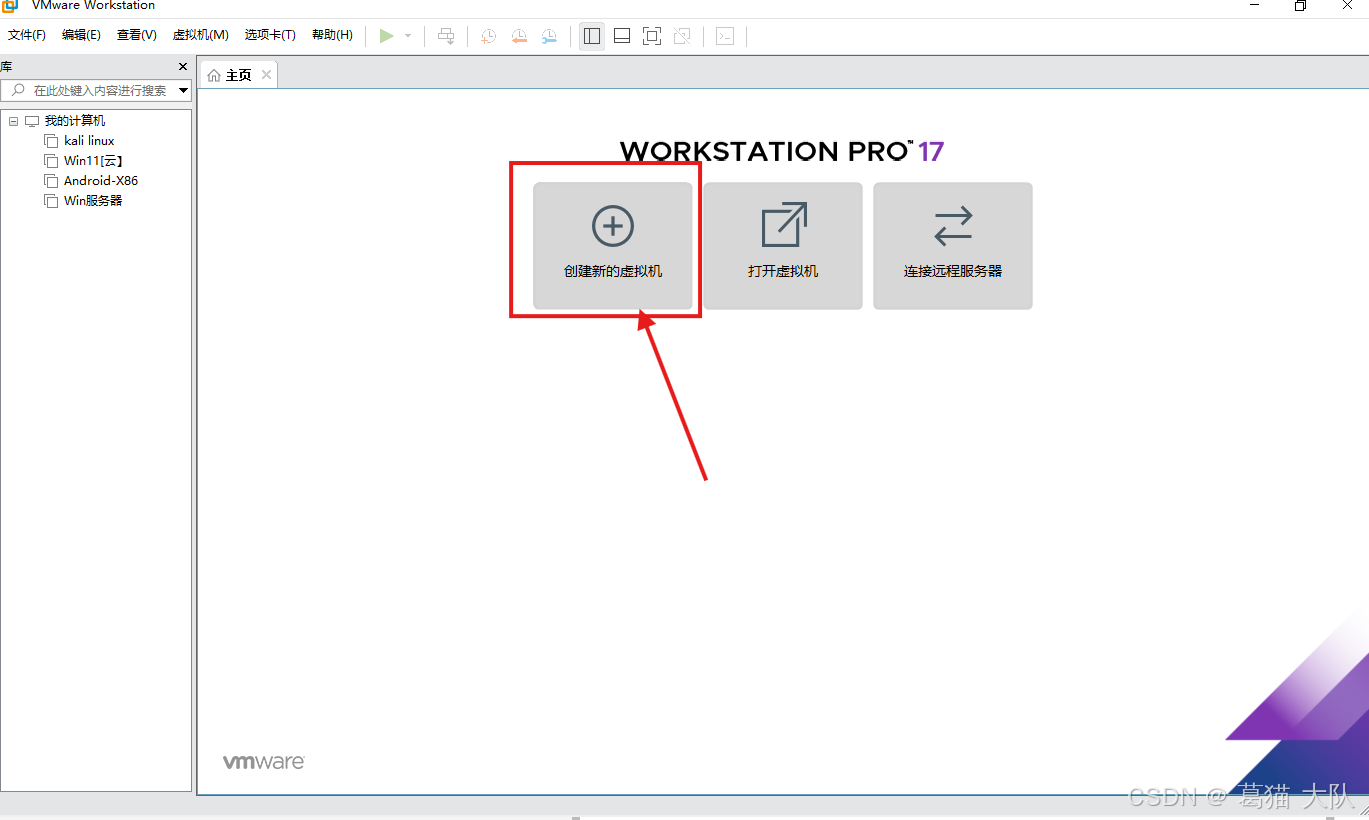Viewport: 1369px width, 820px height.
Task: Collapse the 我的计算机 tree node
Action: pyautogui.click(x=14, y=121)
